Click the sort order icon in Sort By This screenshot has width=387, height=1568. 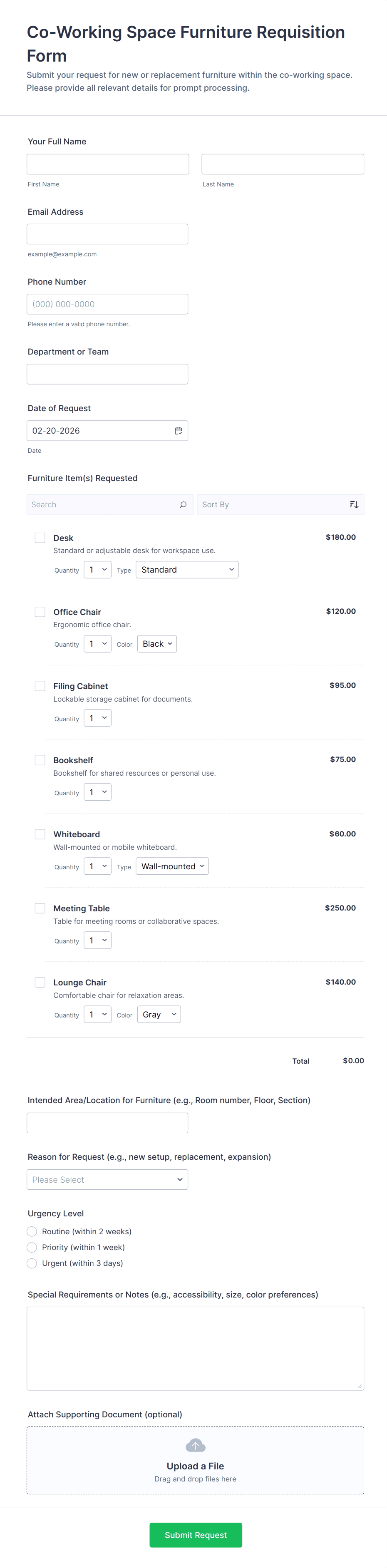(x=354, y=505)
